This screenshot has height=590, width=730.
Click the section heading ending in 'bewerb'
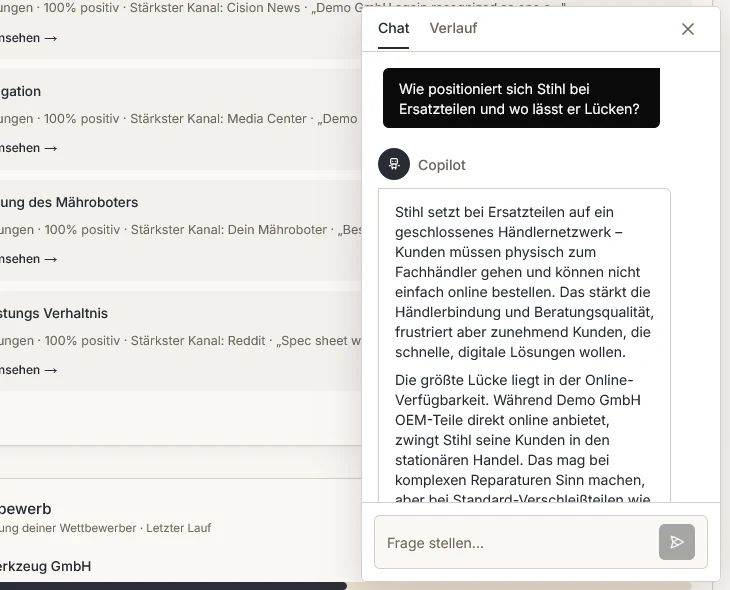click(26, 509)
